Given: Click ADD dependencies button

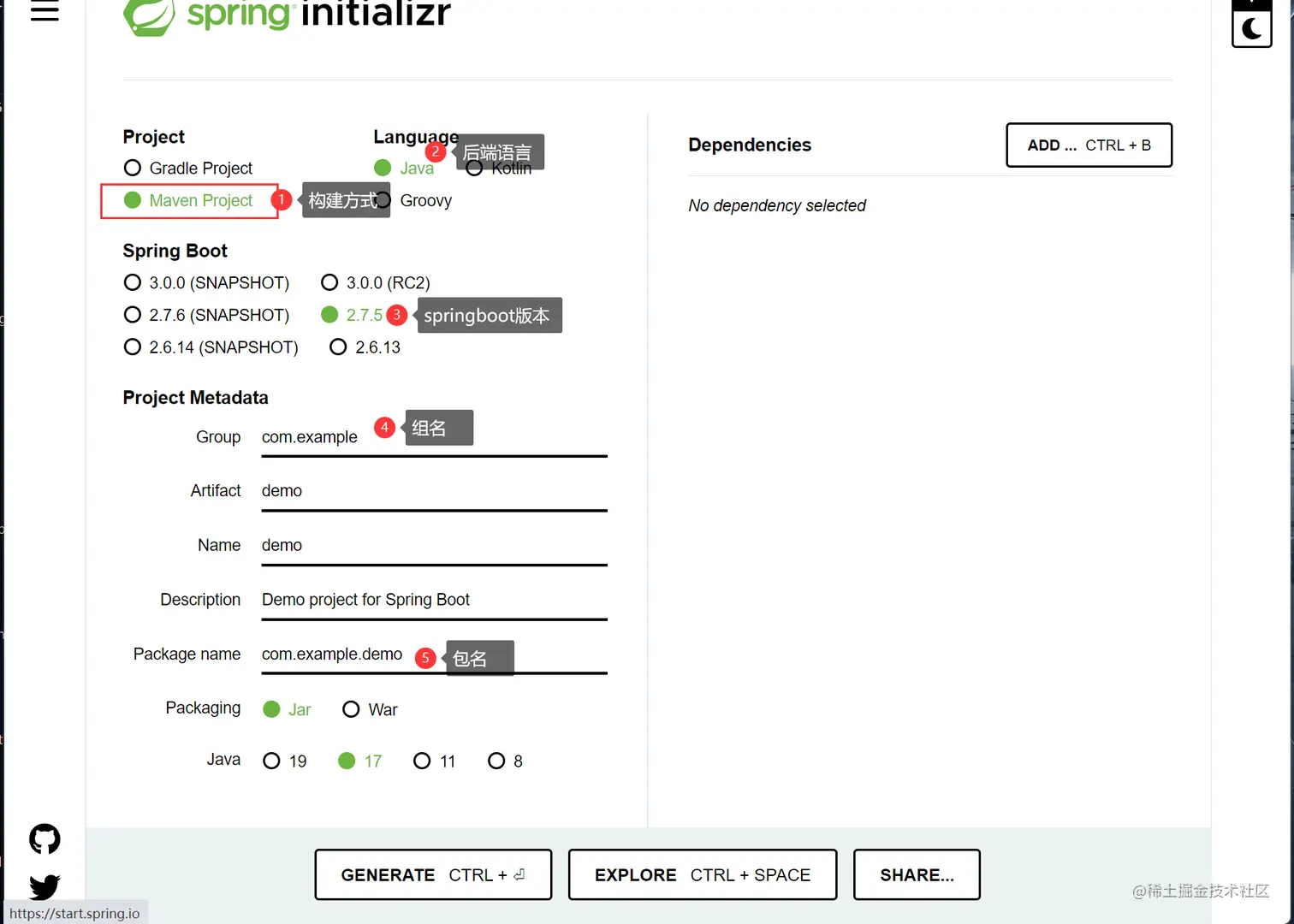Looking at the screenshot, I should coord(1089,145).
